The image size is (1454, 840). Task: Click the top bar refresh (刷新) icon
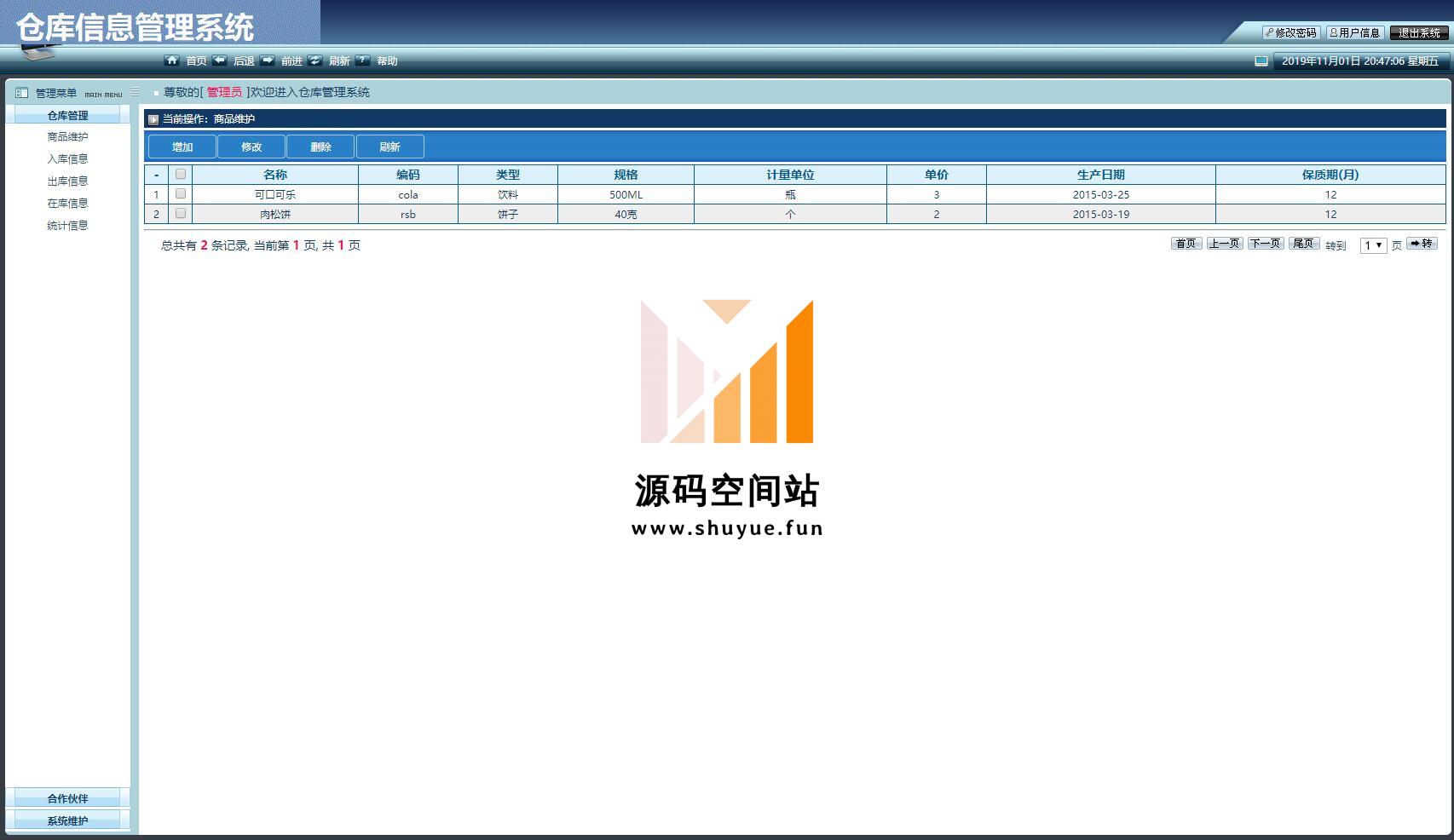point(315,60)
